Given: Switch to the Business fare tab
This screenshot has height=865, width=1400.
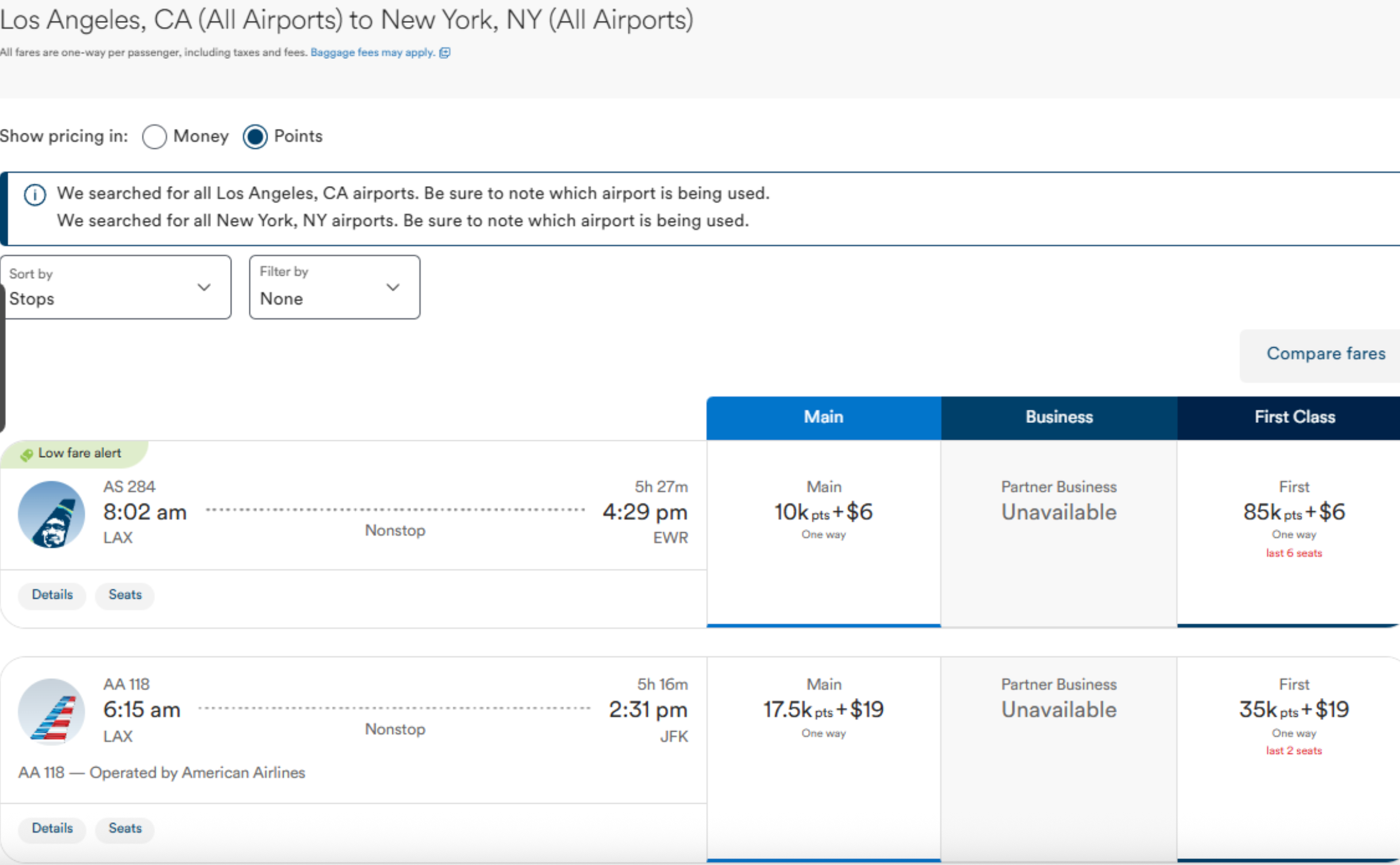Looking at the screenshot, I should click(1059, 417).
